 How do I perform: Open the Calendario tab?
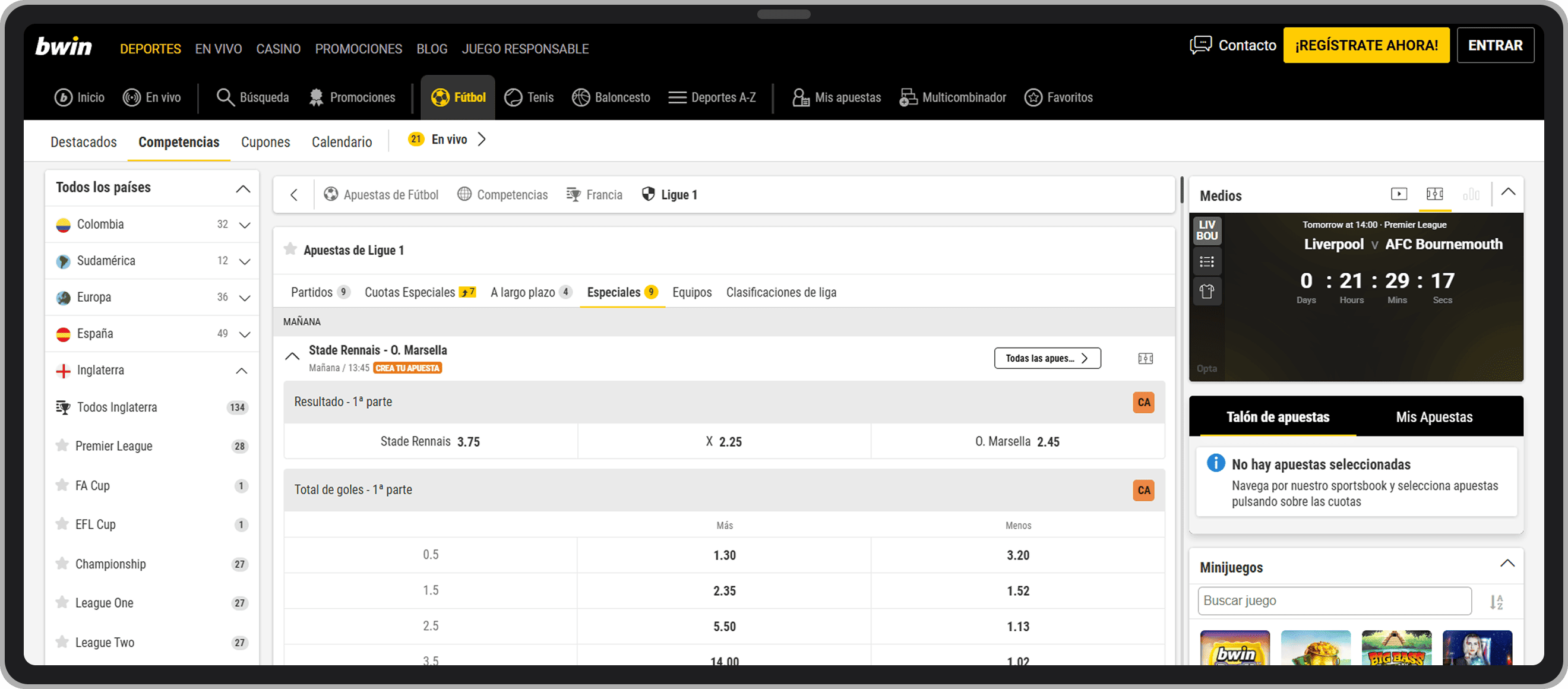(342, 142)
